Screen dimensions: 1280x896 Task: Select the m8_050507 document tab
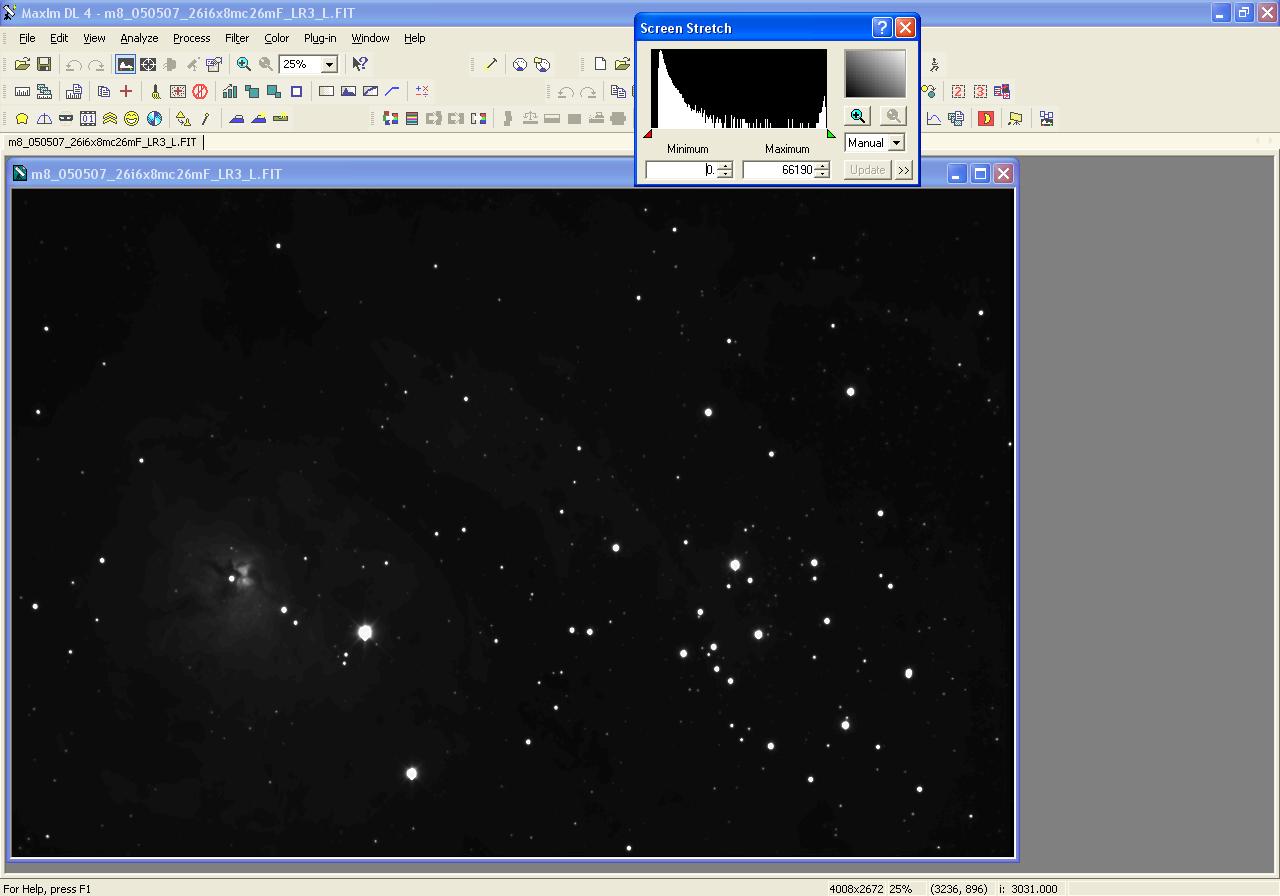point(102,142)
